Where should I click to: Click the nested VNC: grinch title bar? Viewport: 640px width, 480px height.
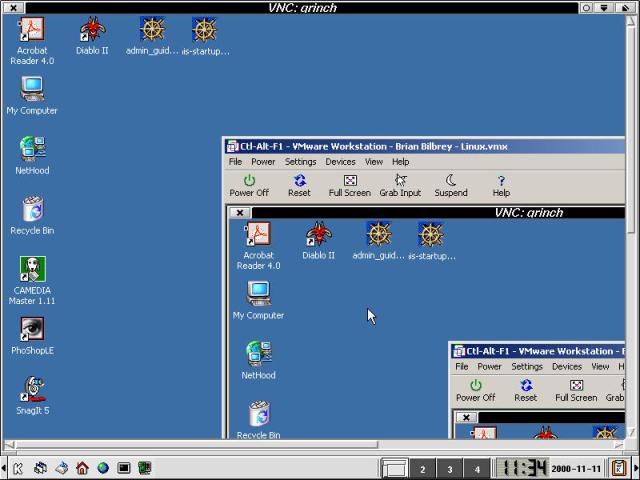438,212
